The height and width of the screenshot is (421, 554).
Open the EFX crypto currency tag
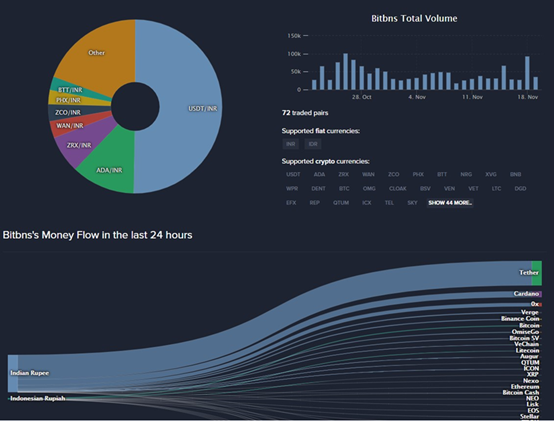click(x=291, y=203)
